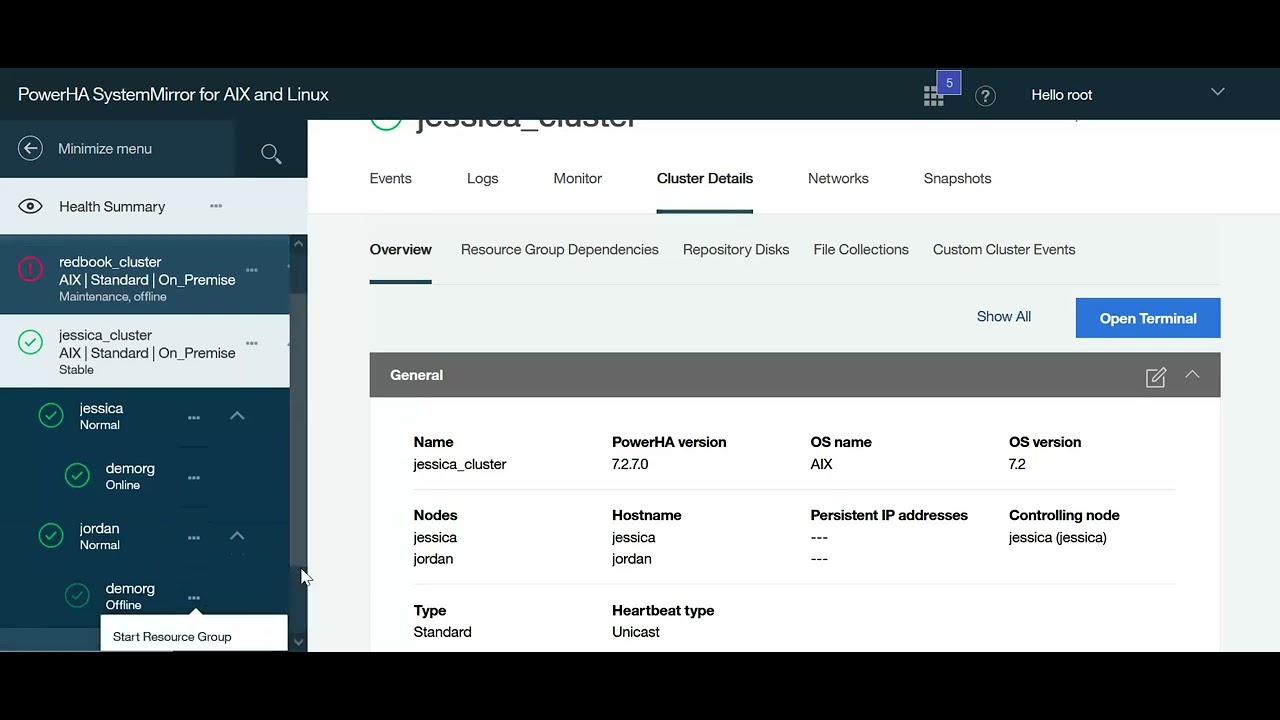The height and width of the screenshot is (720, 1280).
Task: Switch to the Monitor tab
Action: (577, 178)
